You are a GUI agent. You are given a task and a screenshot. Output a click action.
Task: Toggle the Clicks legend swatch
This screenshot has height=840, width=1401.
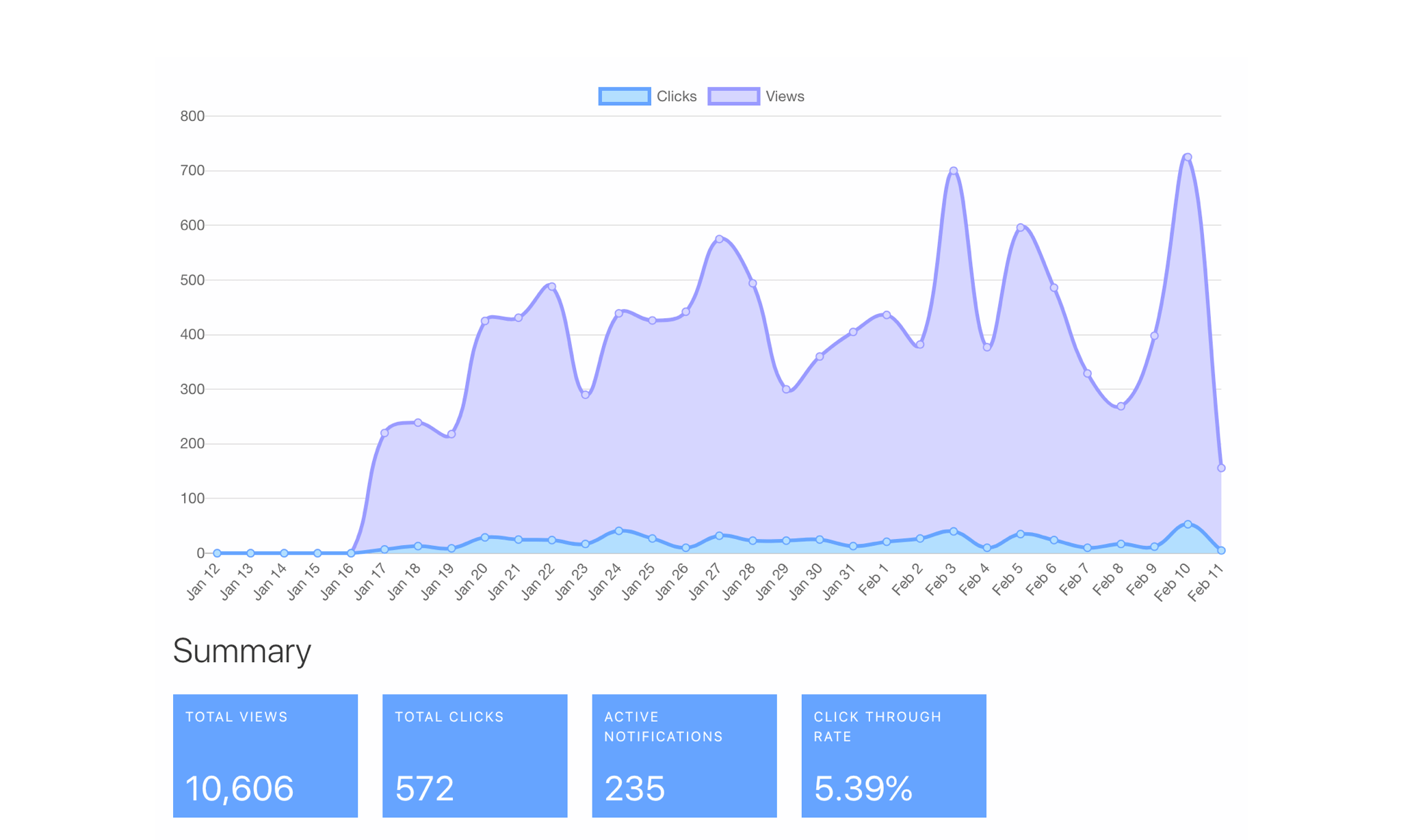pos(624,96)
